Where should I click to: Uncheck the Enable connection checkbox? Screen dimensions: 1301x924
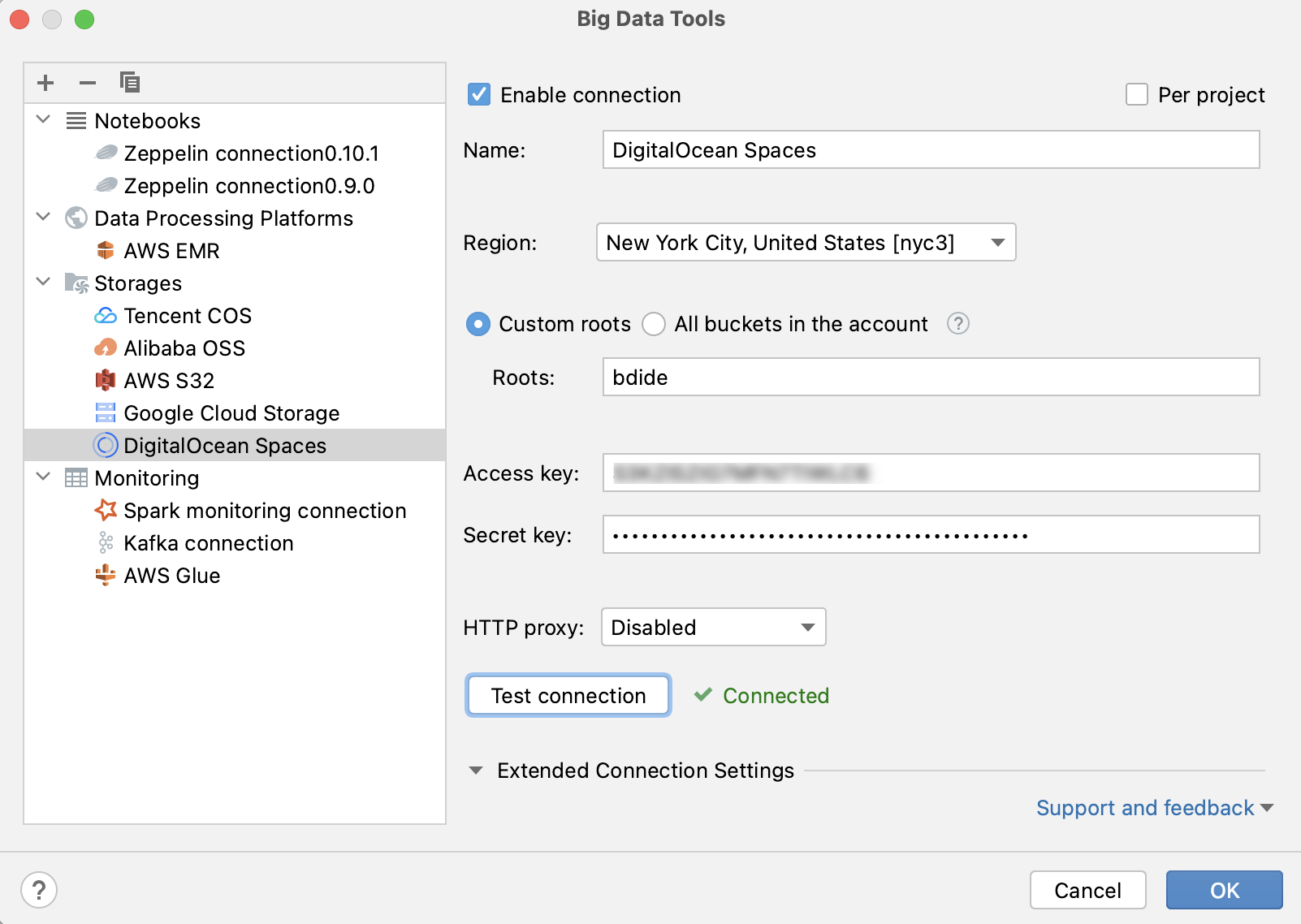tap(478, 94)
